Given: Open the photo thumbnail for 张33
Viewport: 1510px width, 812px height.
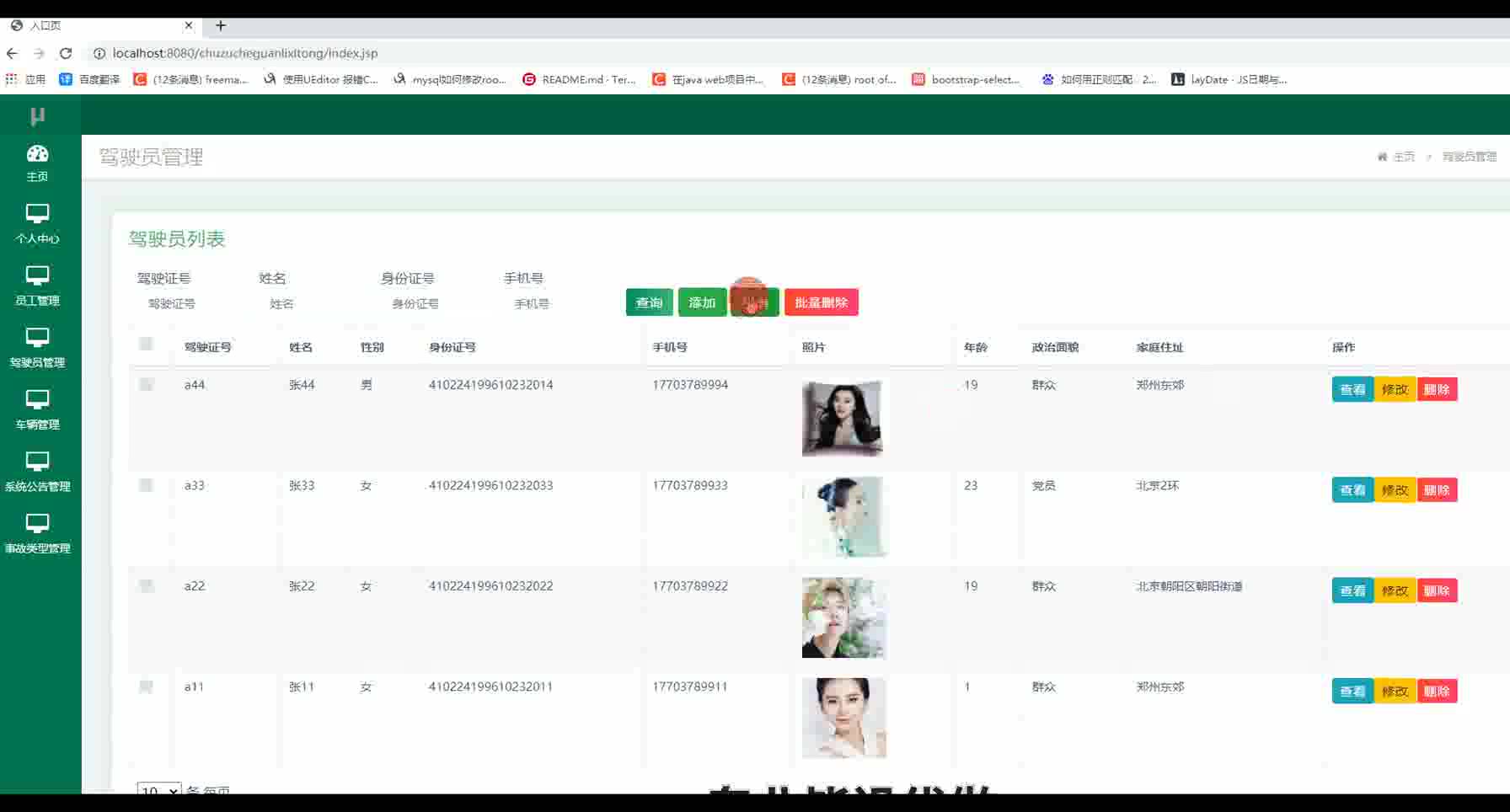Looking at the screenshot, I should [x=843, y=516].
